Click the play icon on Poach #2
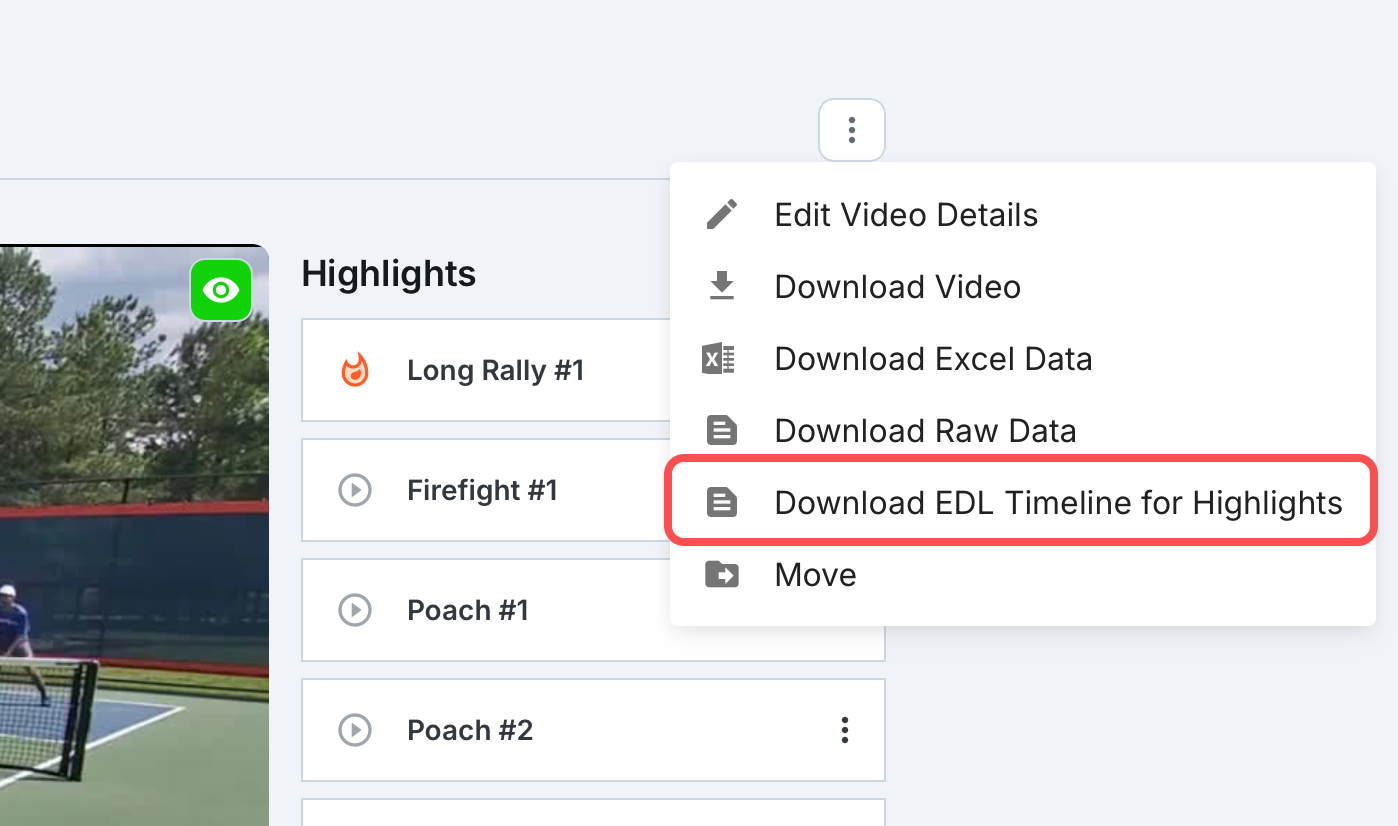Screen dimensions: 1398x826 tap(355, 730)
